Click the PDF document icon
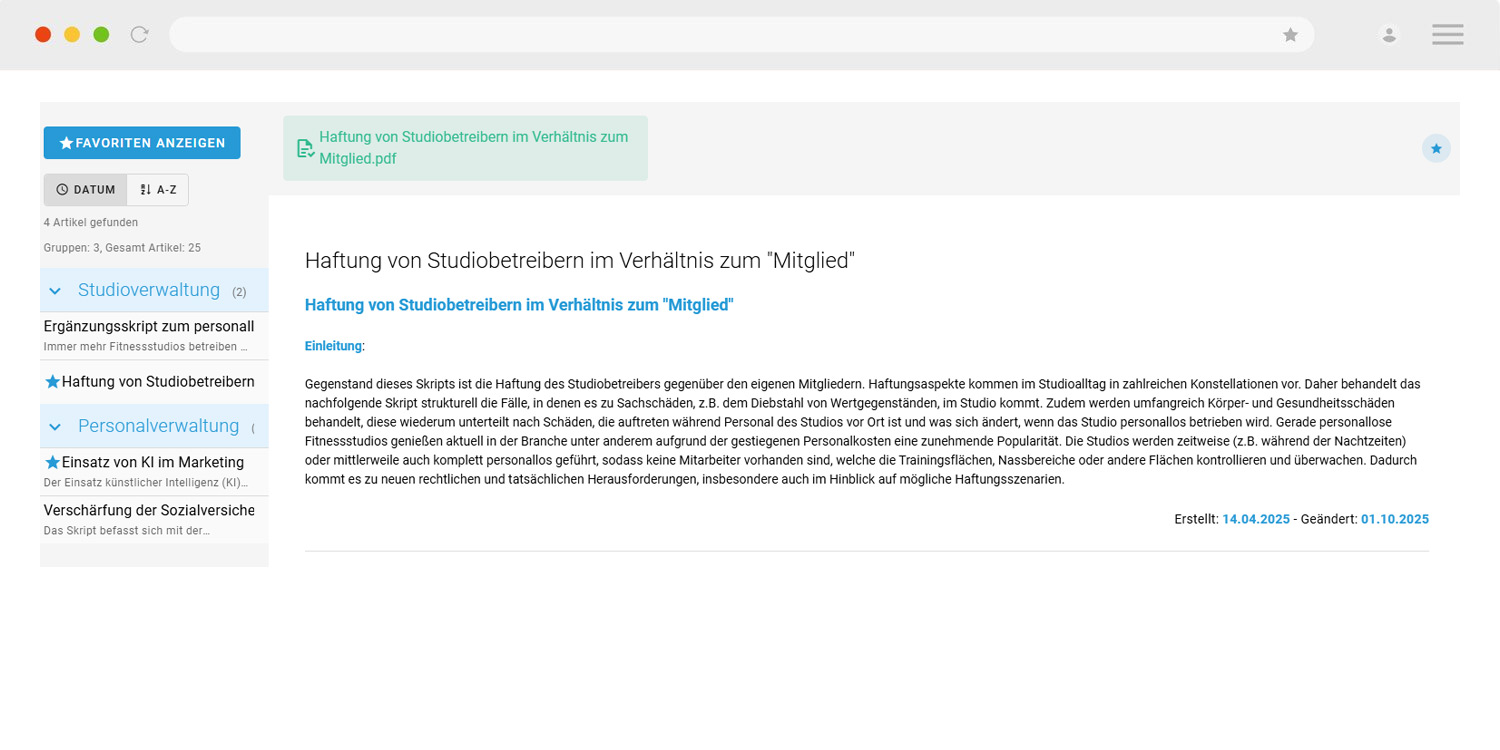Screen dimensions: 1500x750 coord(305,148)
